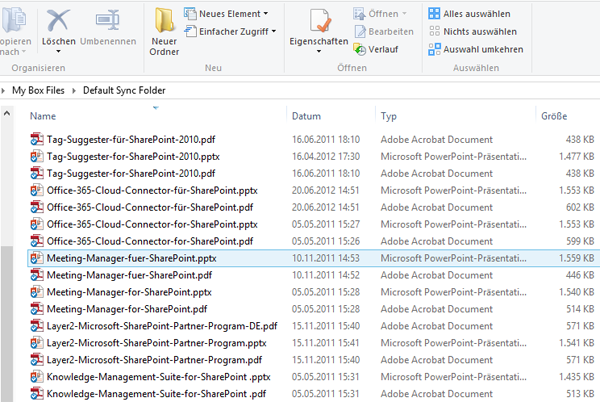Image resolution: width=600 pixels, height=402 pixels.
Task: Click Auswahl umkehren in ribbon
Action: [x=476, y=48]
